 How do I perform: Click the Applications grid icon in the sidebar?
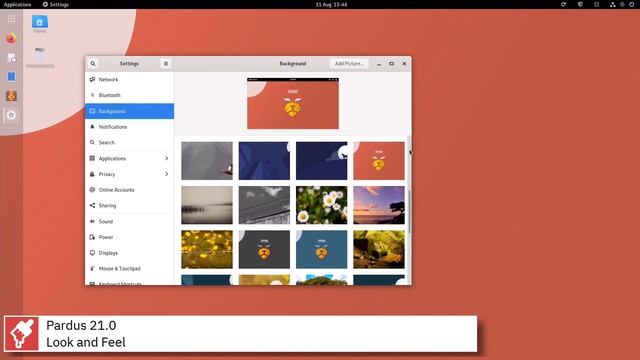click(92, 158)
